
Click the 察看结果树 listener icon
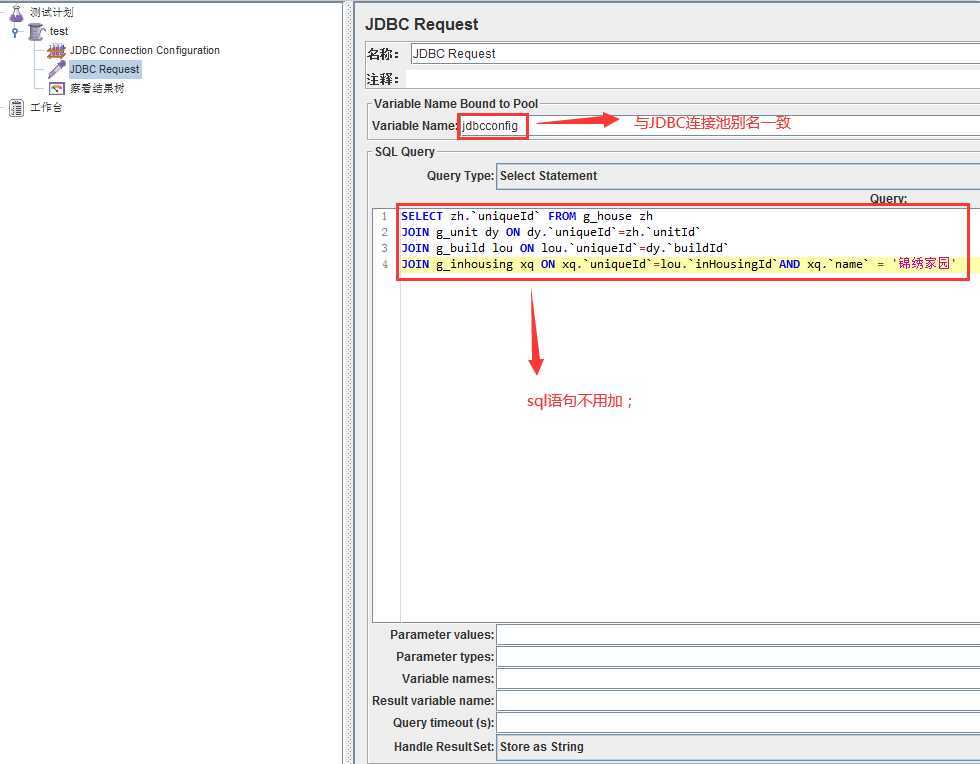(57, 89)
